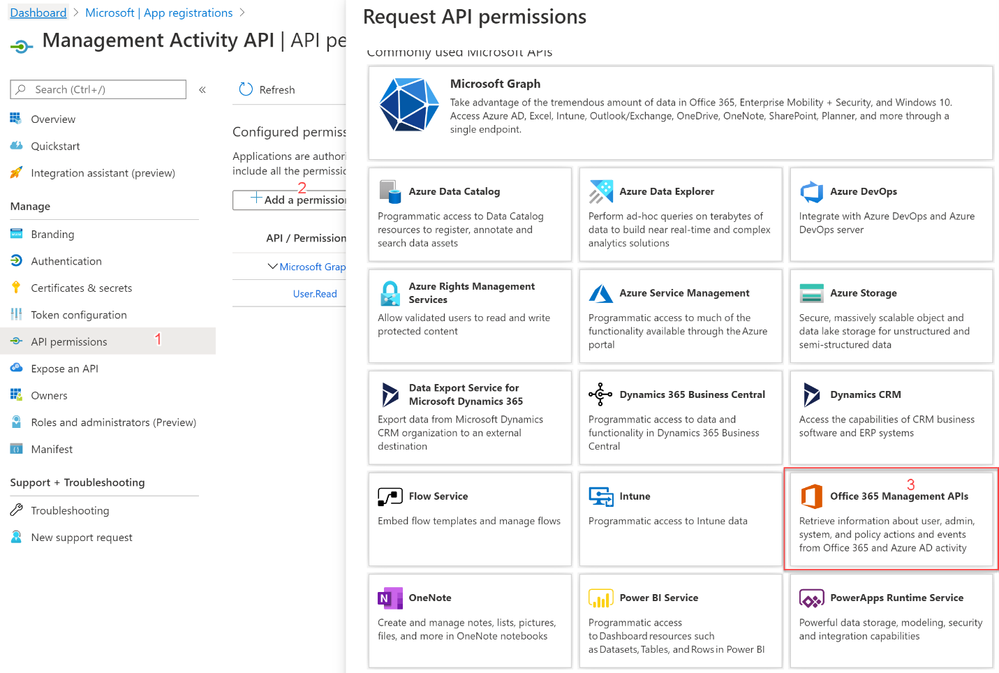Click the Azure Data Catalog icon
This screenshot has width=999, height=673.
click(x=389, y=191)
